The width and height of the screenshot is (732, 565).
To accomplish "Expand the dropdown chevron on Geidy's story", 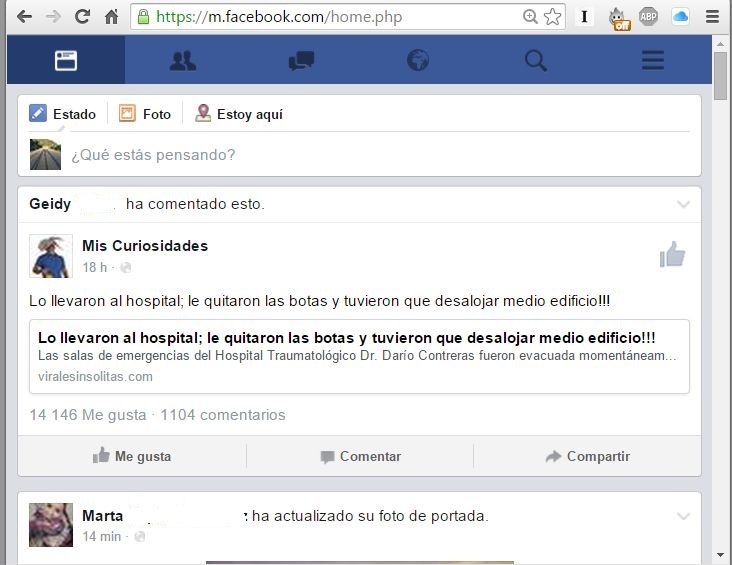I will [x=683, y=204].
